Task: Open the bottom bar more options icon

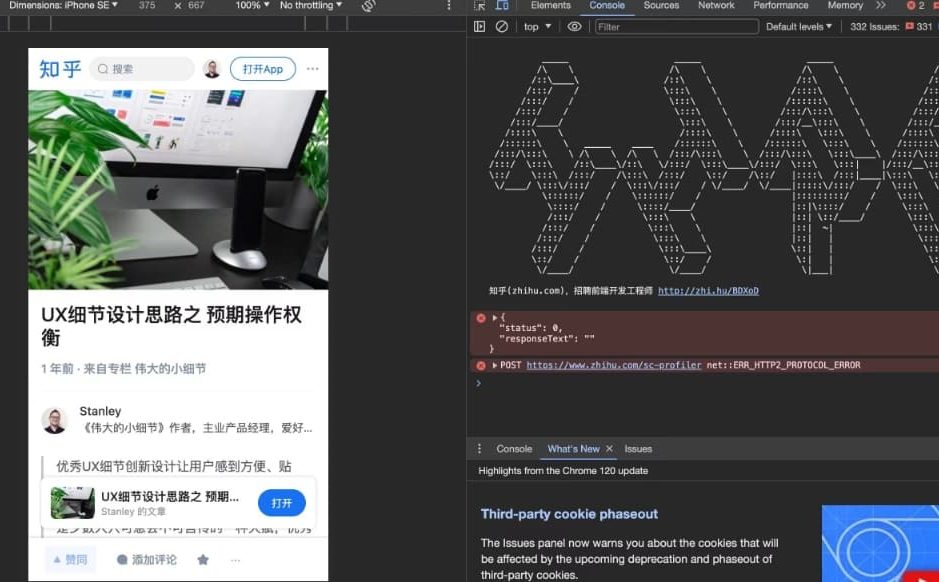Action: 235,560
